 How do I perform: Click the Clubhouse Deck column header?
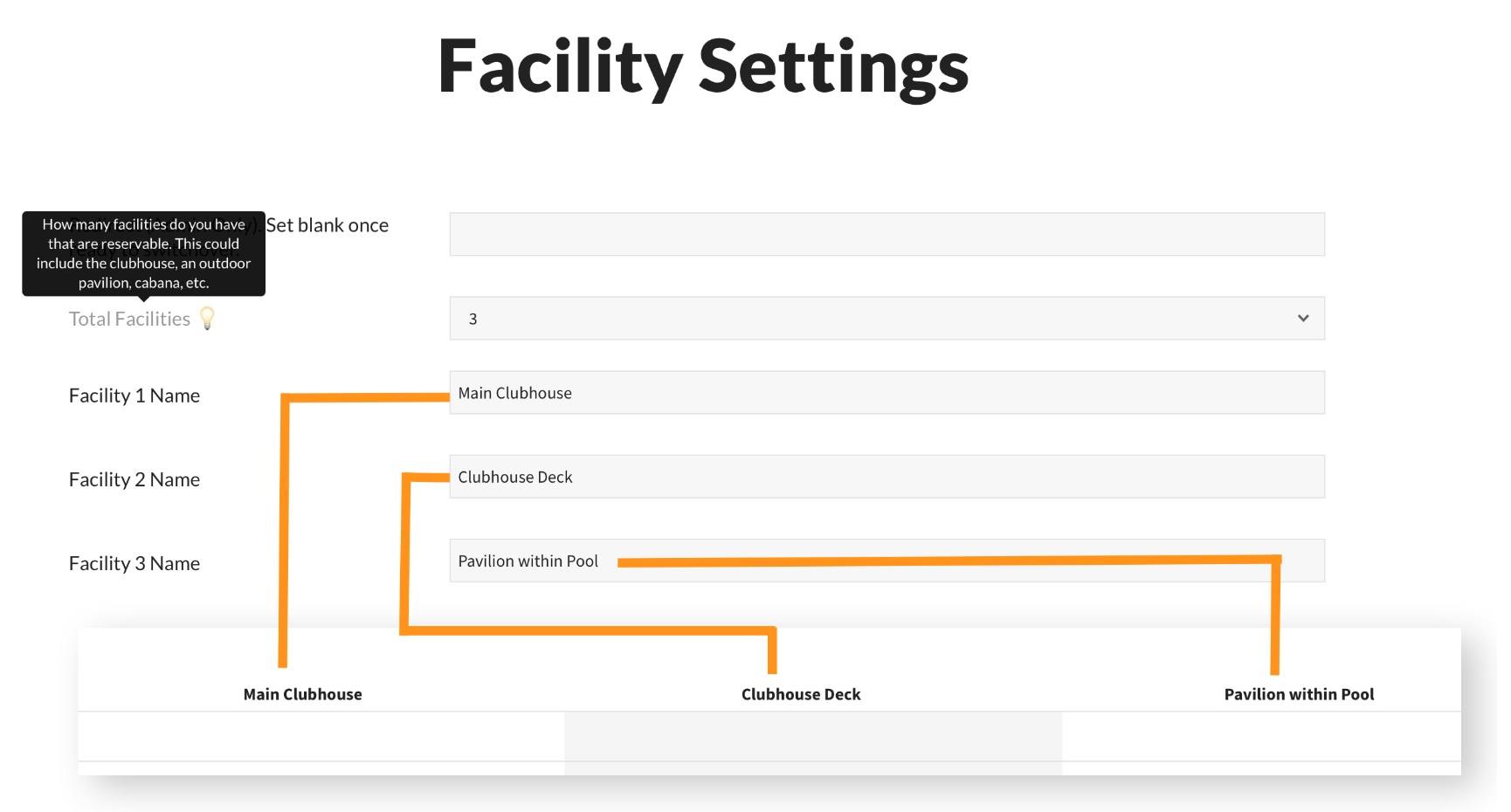coord(800,694)
